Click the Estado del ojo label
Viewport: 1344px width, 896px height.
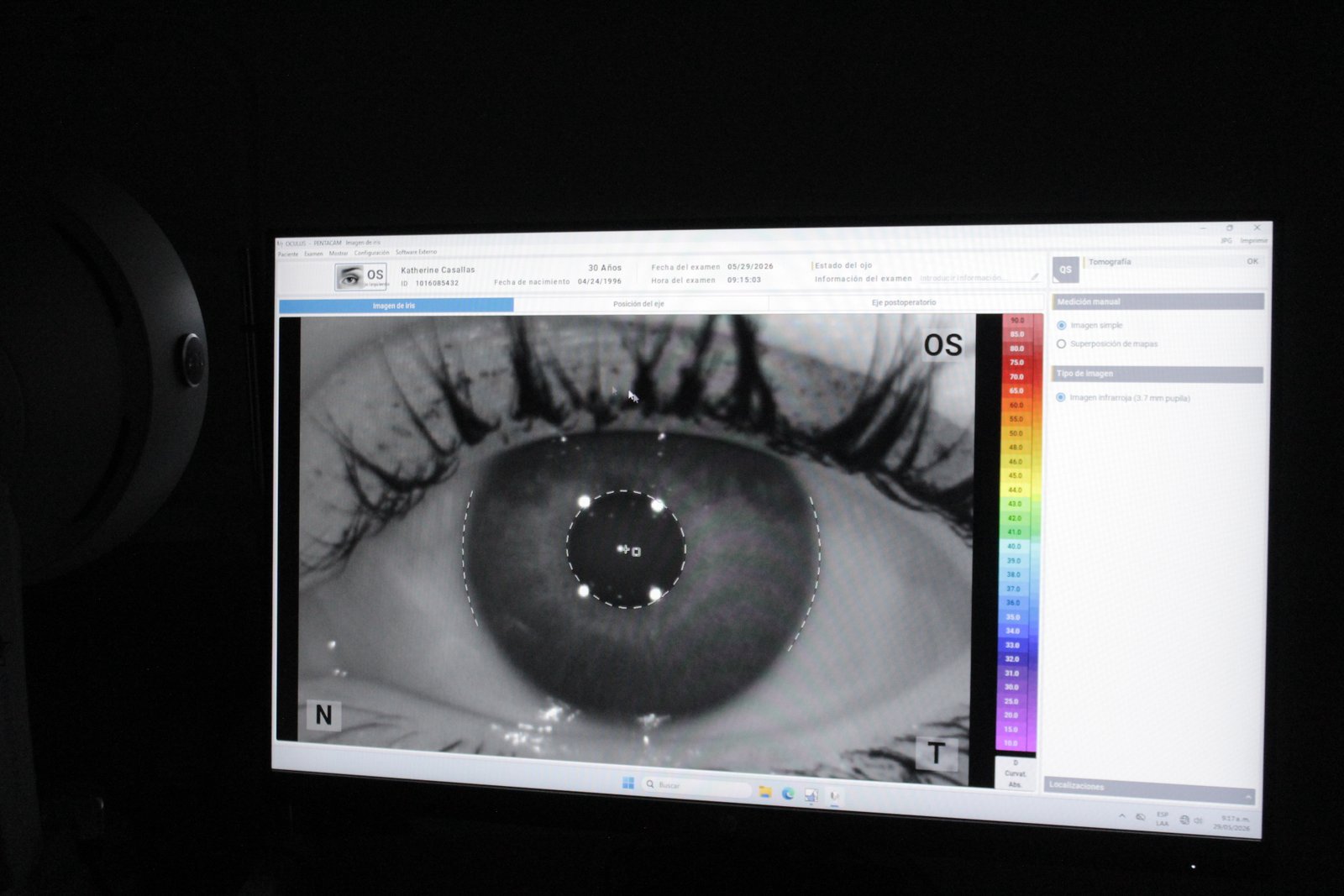pyautogui.click(x=843, y=265)
